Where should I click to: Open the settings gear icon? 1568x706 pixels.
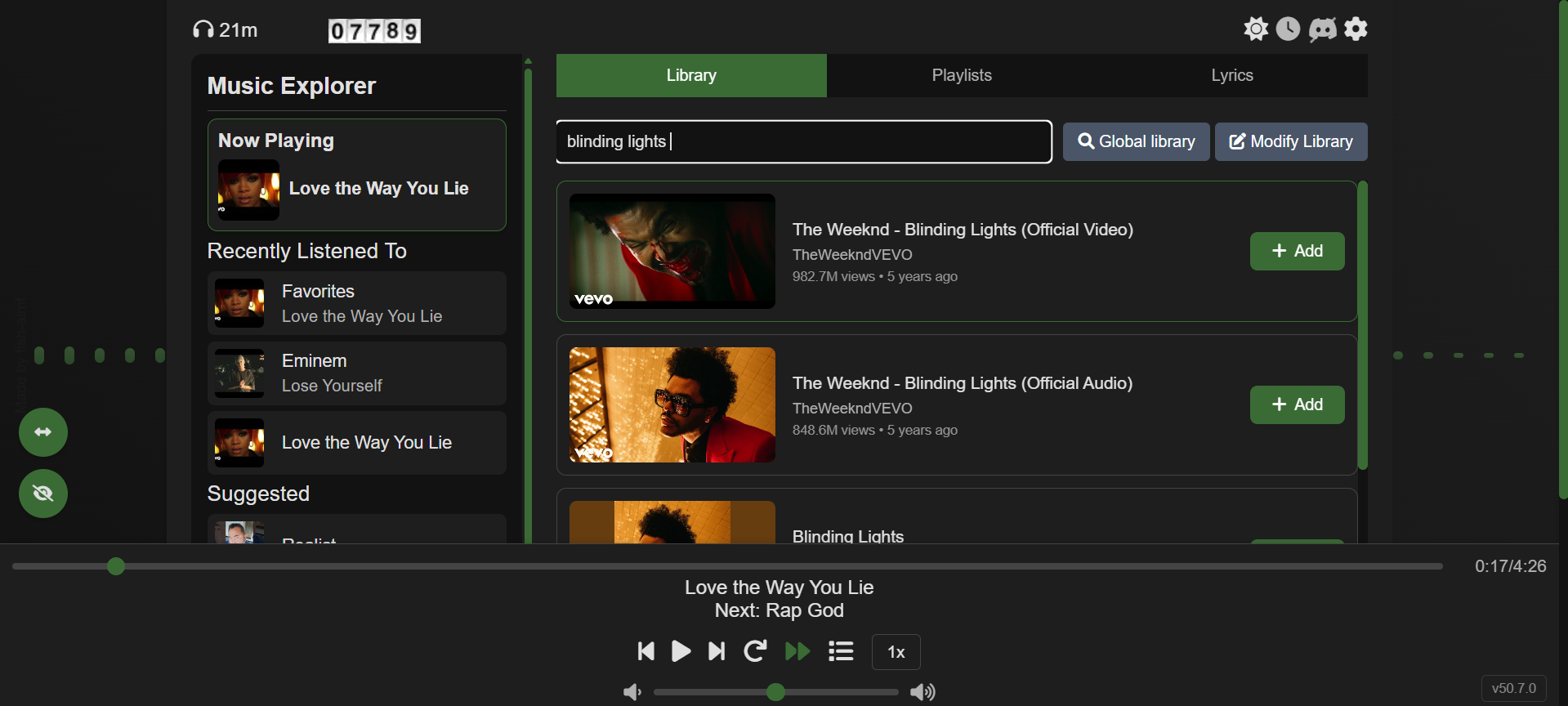point(1356,29)
